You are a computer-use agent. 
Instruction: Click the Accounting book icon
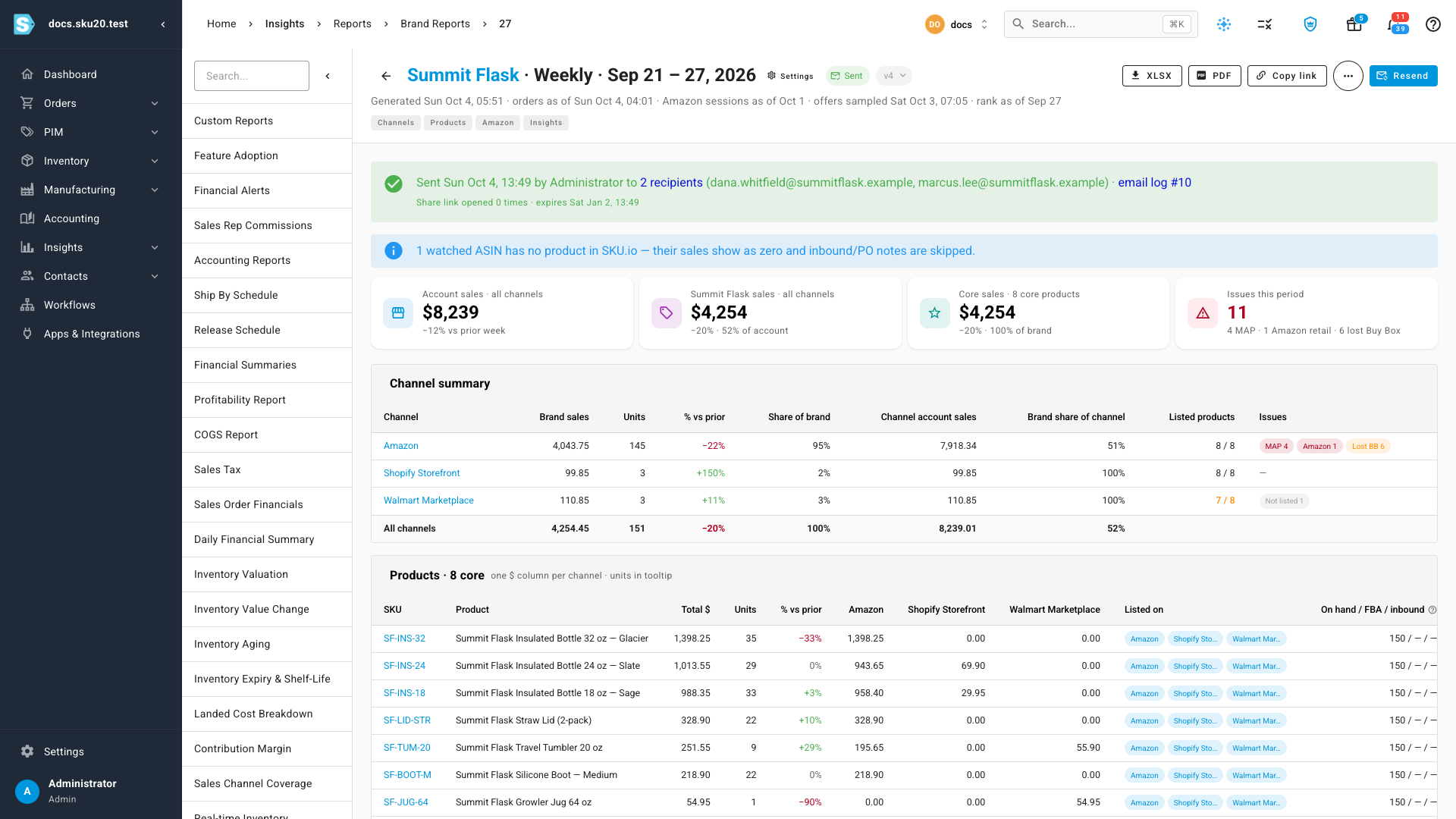pos(27,218)
